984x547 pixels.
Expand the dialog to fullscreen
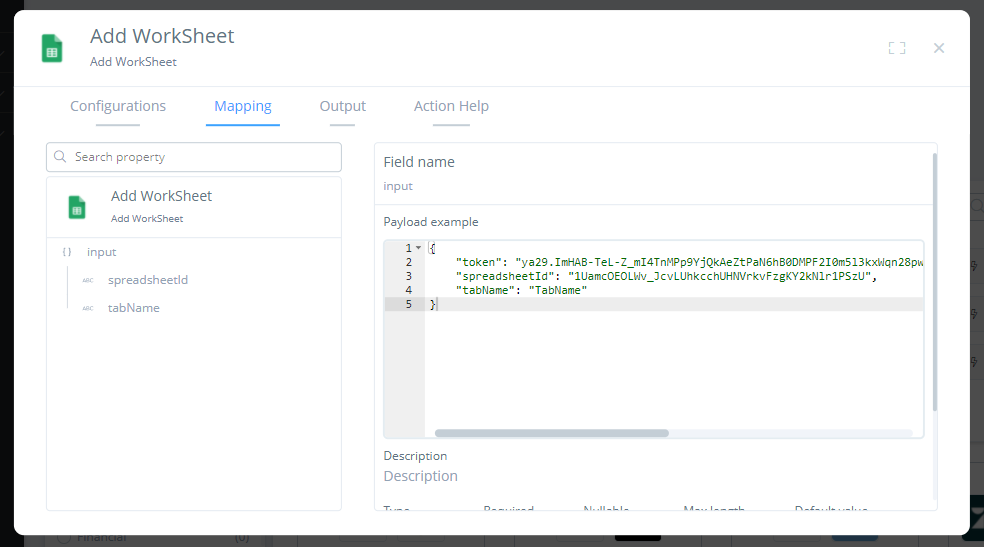(x=897, y=48)
